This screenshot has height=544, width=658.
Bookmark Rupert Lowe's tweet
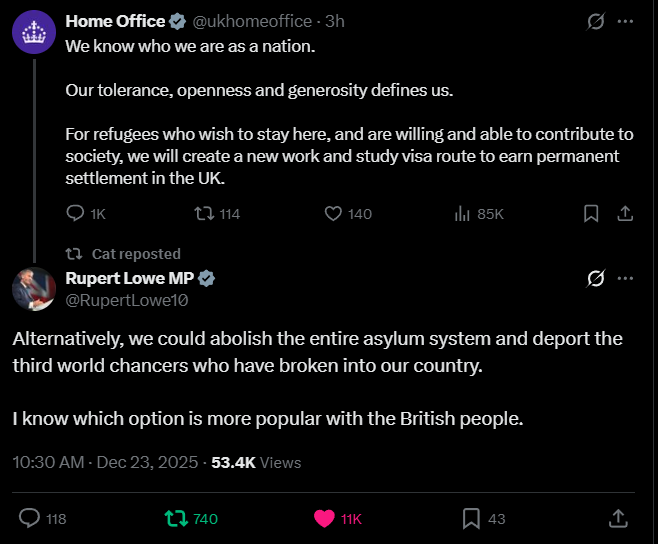click(471, 518)
